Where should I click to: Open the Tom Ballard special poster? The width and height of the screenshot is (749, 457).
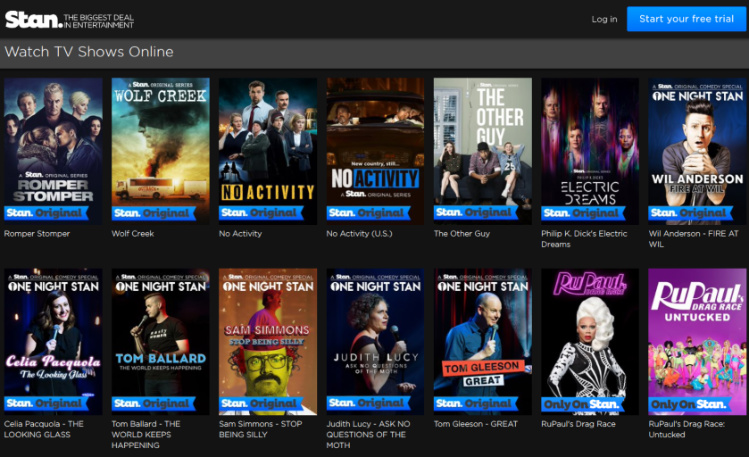[x=160, y=341]
